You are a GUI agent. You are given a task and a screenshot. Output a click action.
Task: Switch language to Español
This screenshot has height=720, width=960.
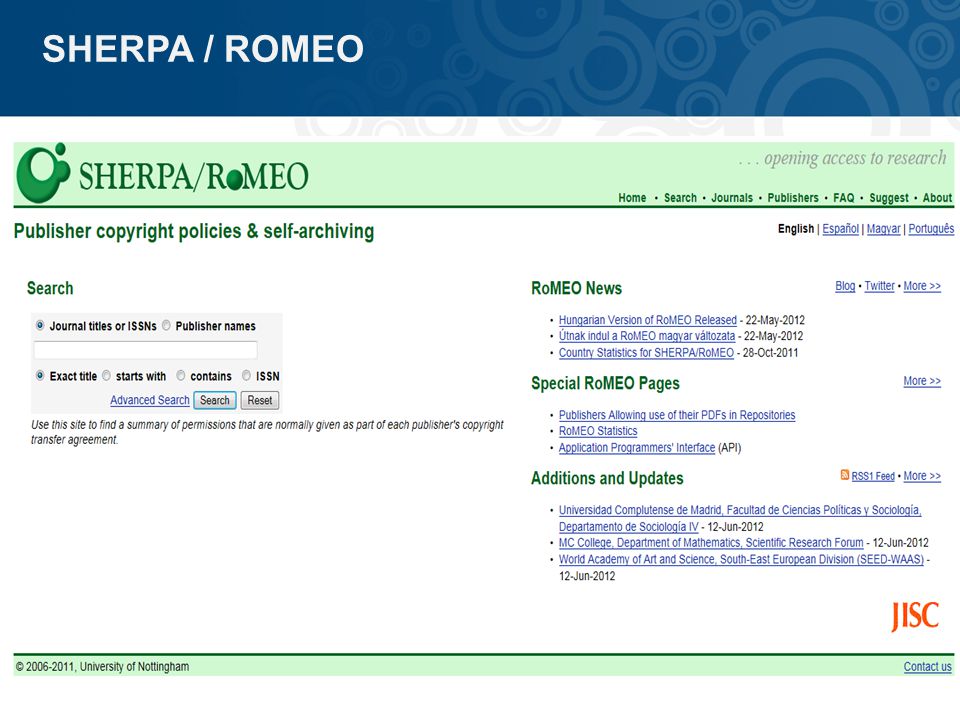[840, 228]
